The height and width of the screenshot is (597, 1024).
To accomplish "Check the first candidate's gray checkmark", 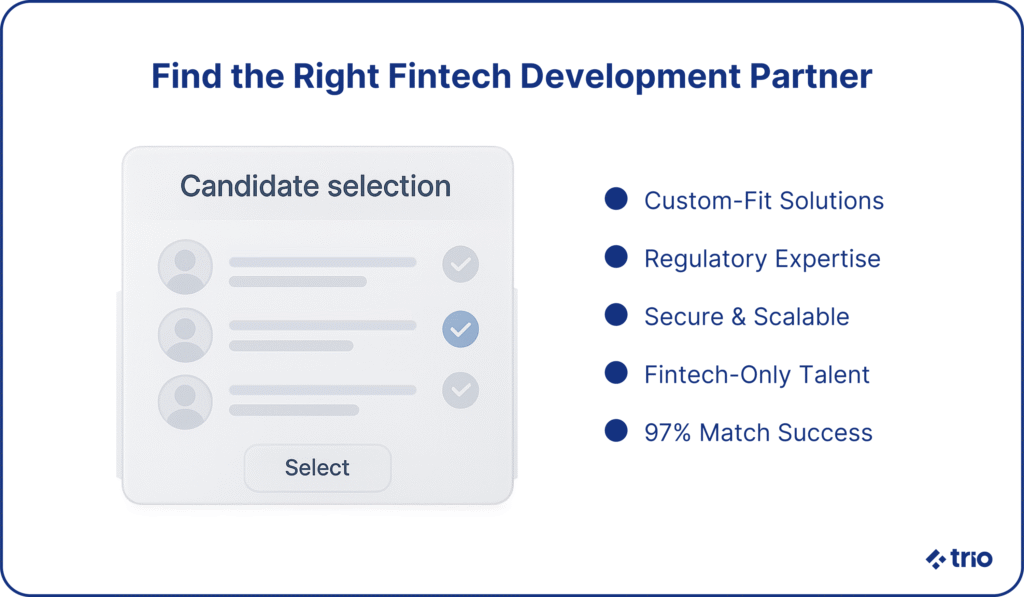I will point(460,264).
